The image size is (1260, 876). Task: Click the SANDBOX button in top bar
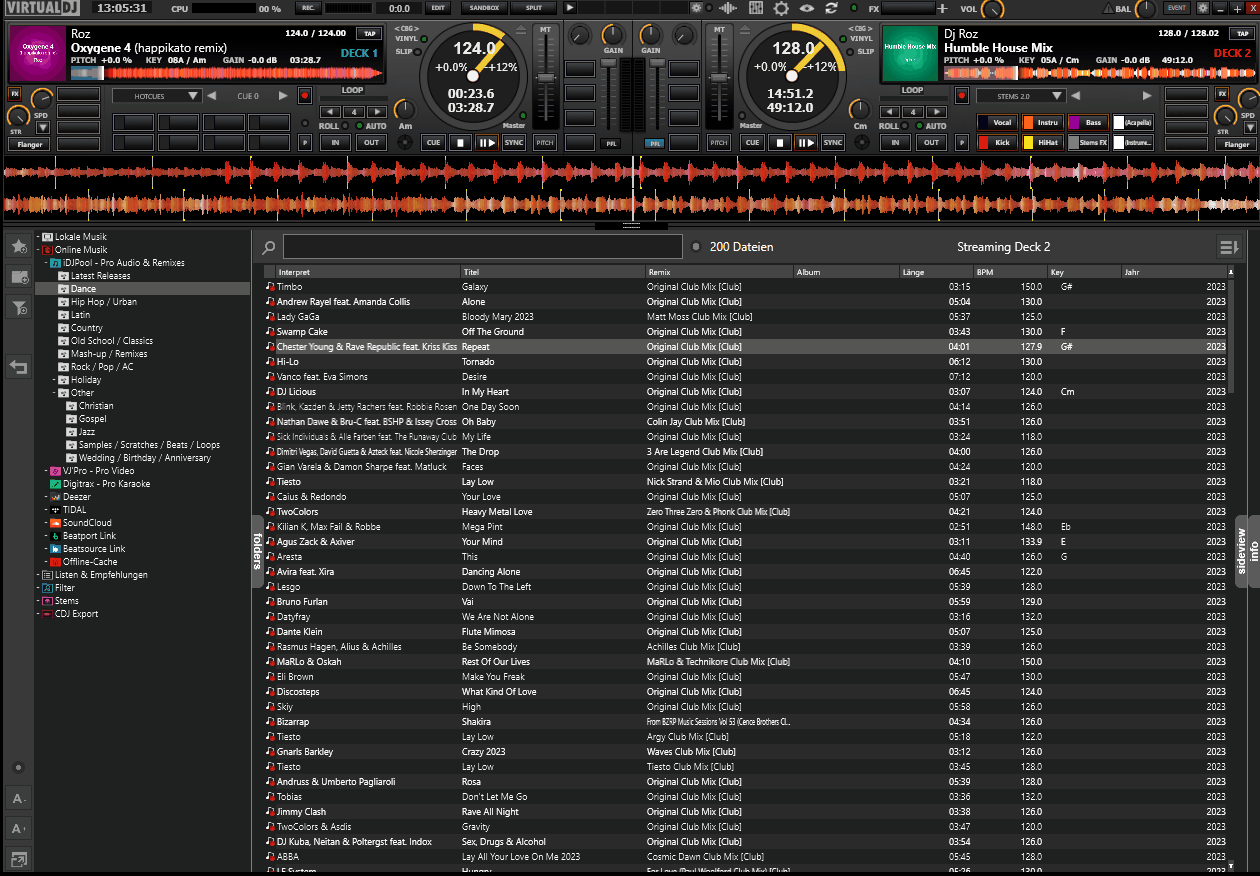(x=484, y=8)
